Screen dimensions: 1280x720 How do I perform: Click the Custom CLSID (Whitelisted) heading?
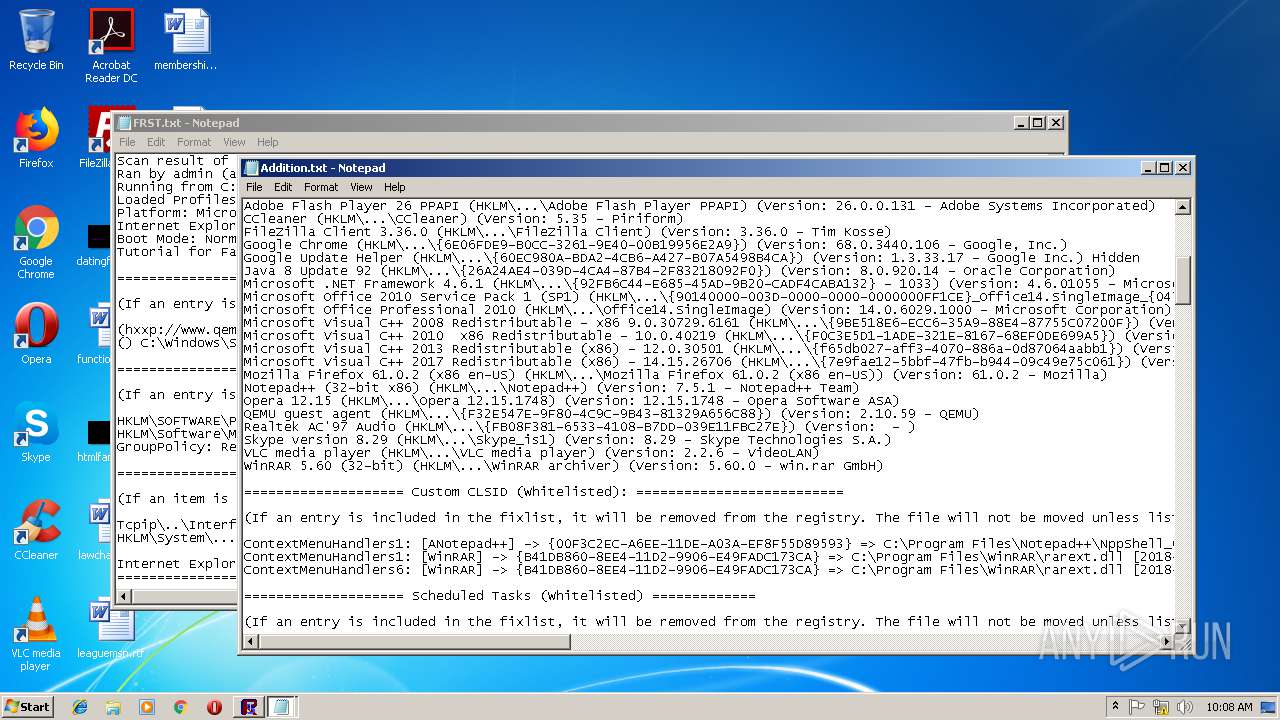543,492
